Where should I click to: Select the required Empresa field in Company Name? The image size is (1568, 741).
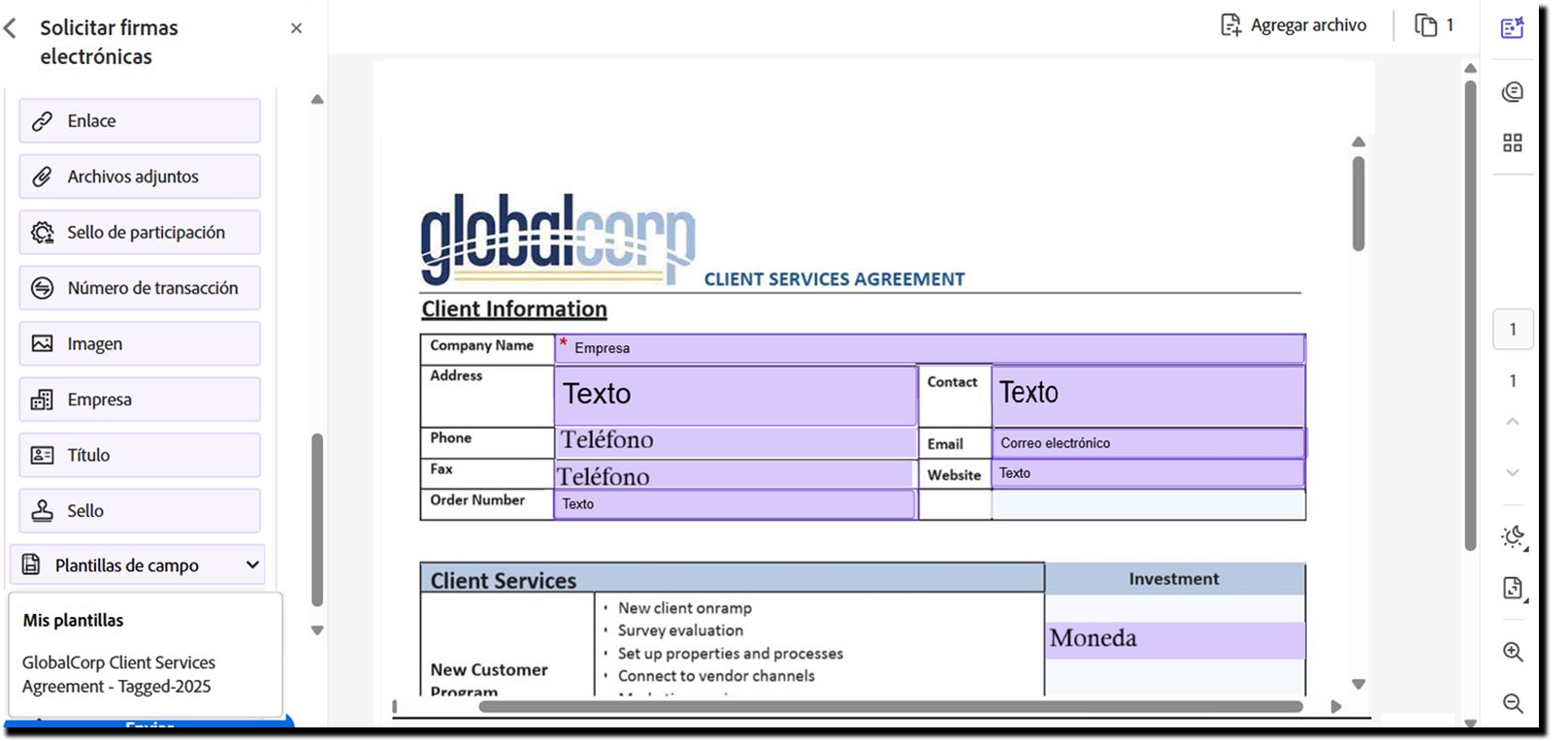pyautogui.click(x=930, y=348)
